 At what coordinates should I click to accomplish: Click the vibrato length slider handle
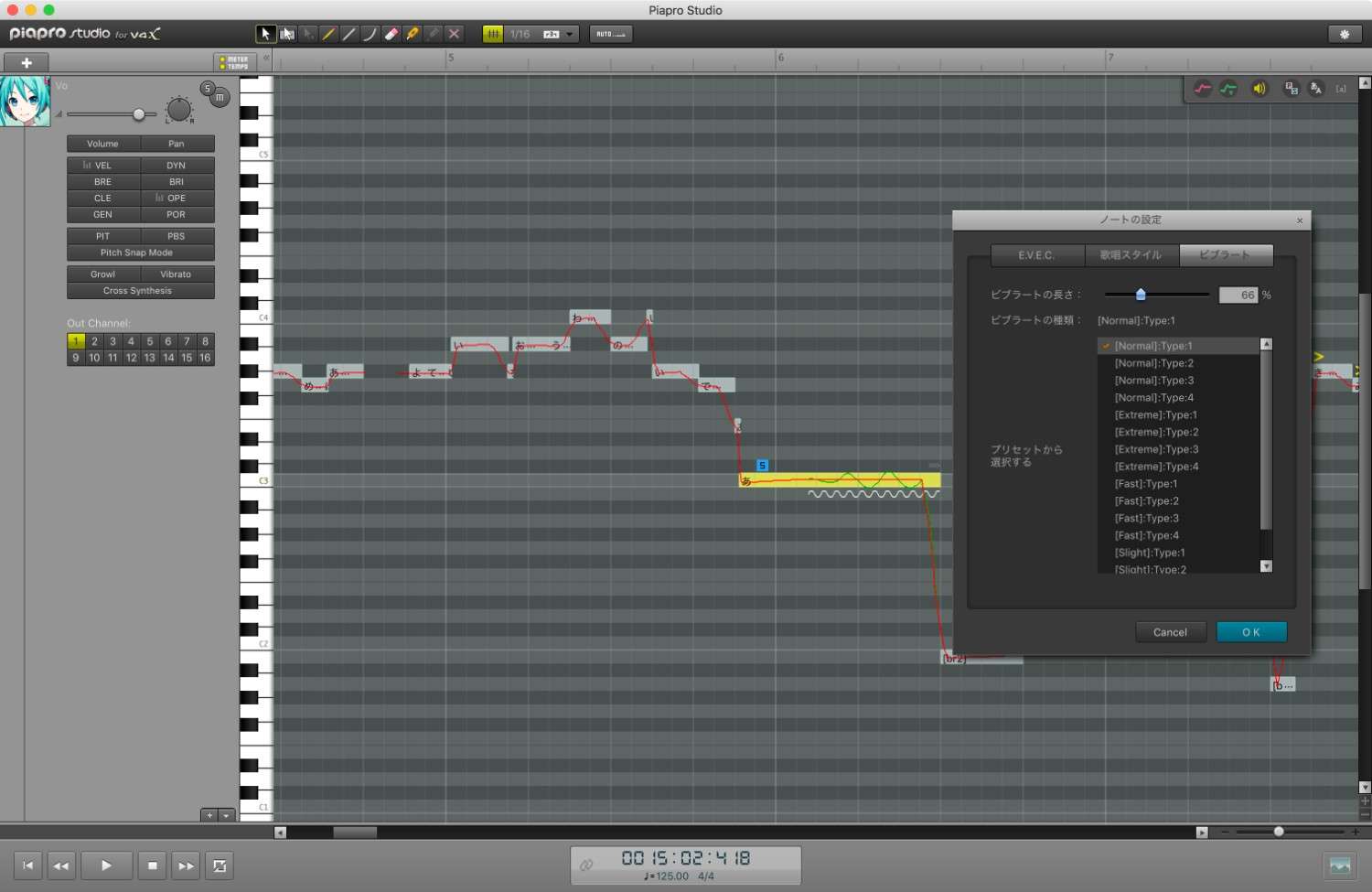click(x=1141, y=295)
